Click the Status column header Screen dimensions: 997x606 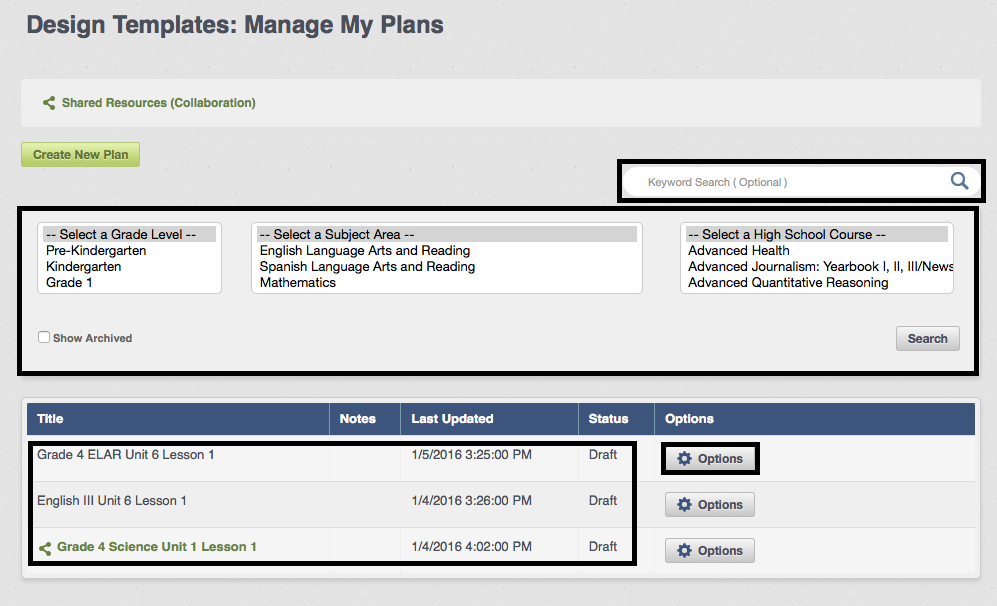coord(608,418)
